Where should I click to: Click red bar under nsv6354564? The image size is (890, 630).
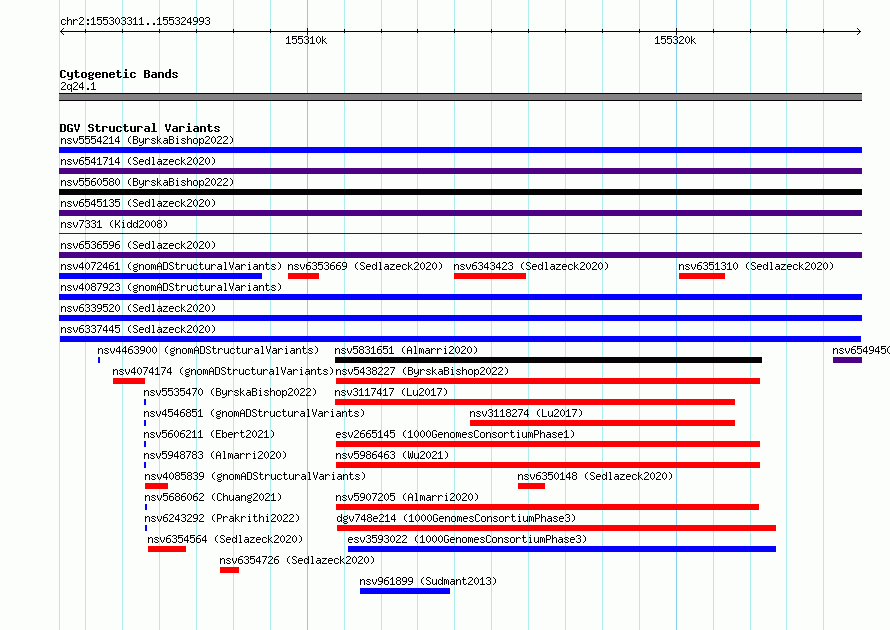tap(167, 549)
